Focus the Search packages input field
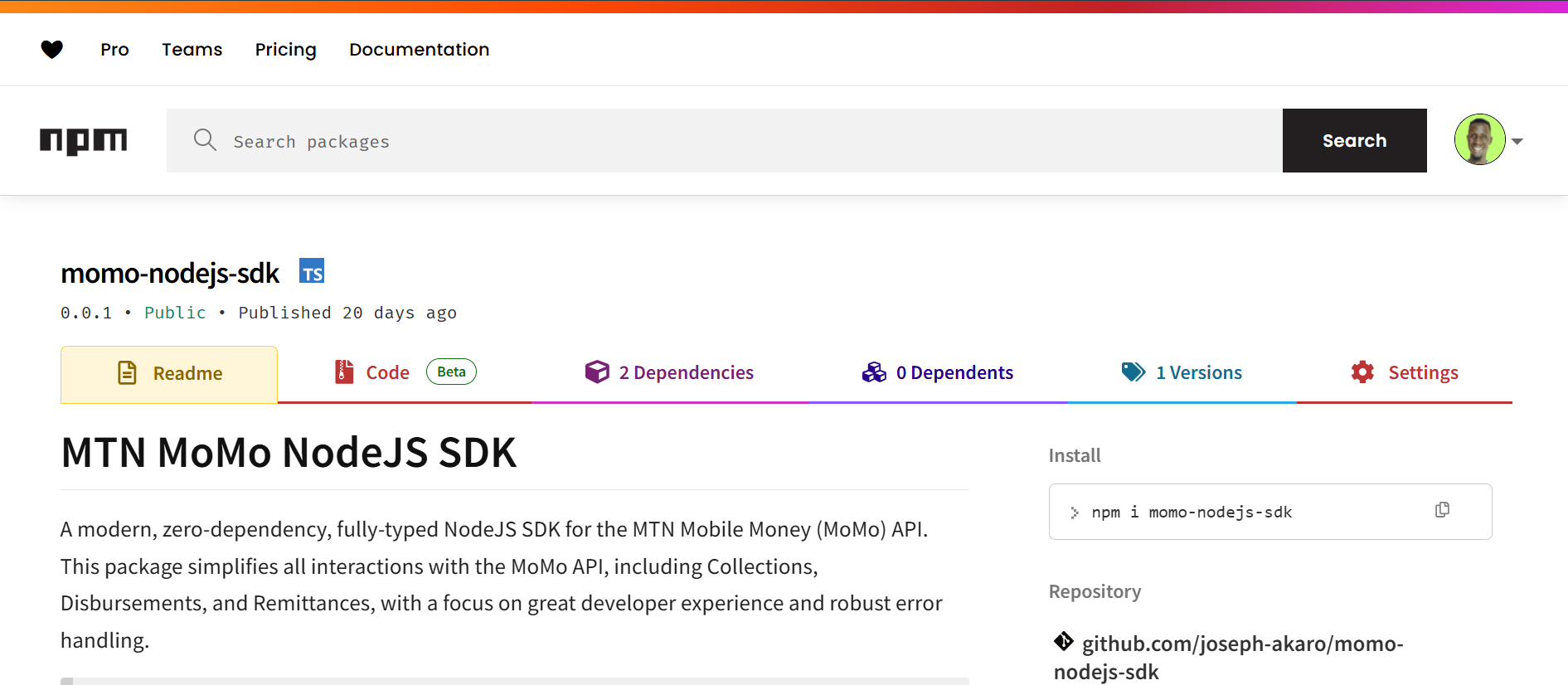Screen dimensions: 1568x685 point(746,141)
